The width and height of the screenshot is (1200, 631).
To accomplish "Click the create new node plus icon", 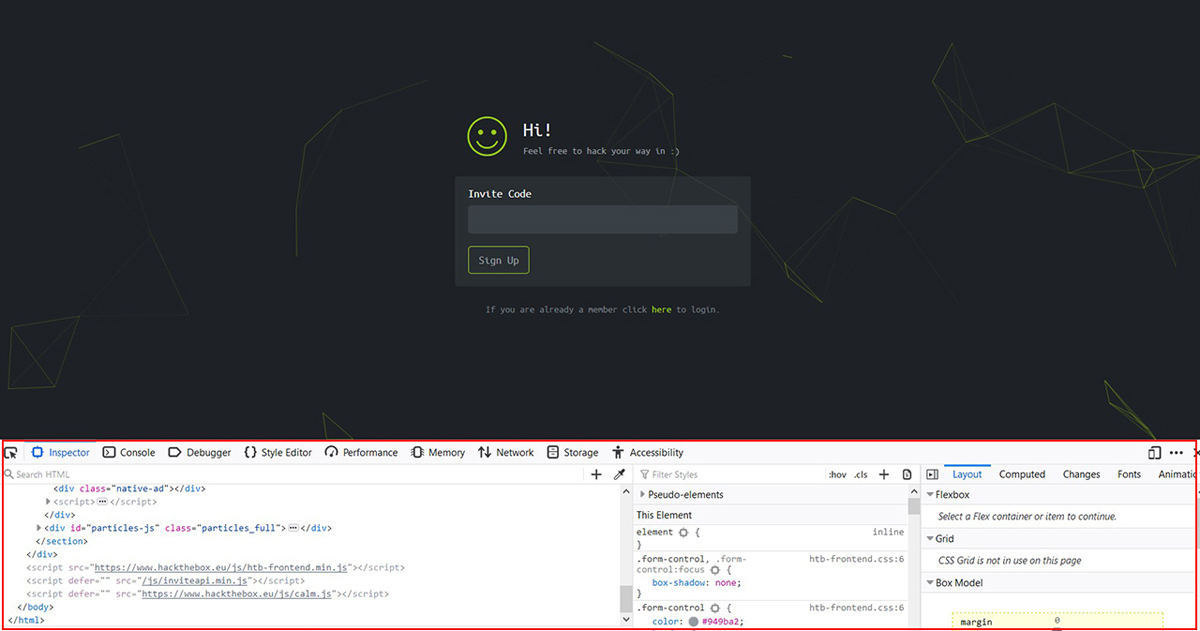I will (x=597, y=475).
